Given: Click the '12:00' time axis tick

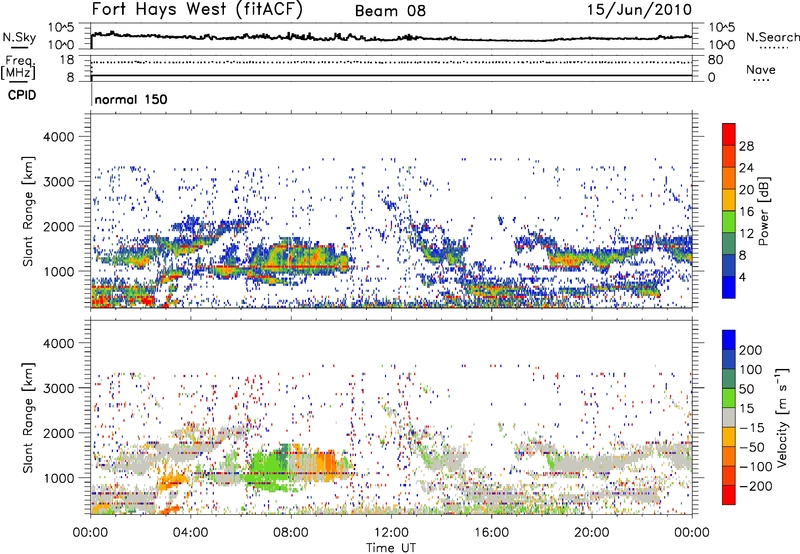Looking at the screenshot, I should (x=391, y=533).
